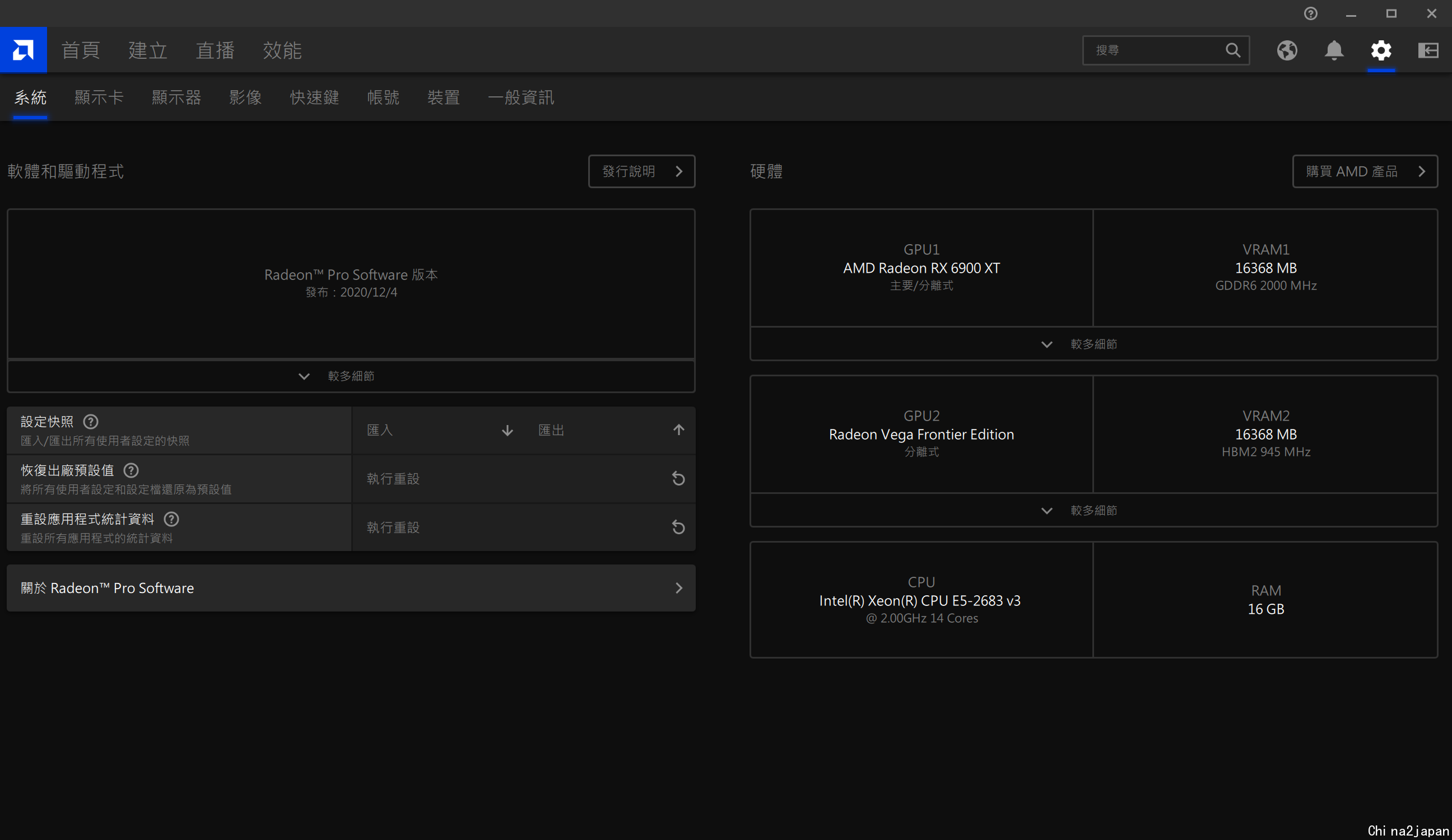Click reset icon for 恢復出廠預設值
The width and height of the screenshot is (1452, 840).
click(x=678, y=478)
